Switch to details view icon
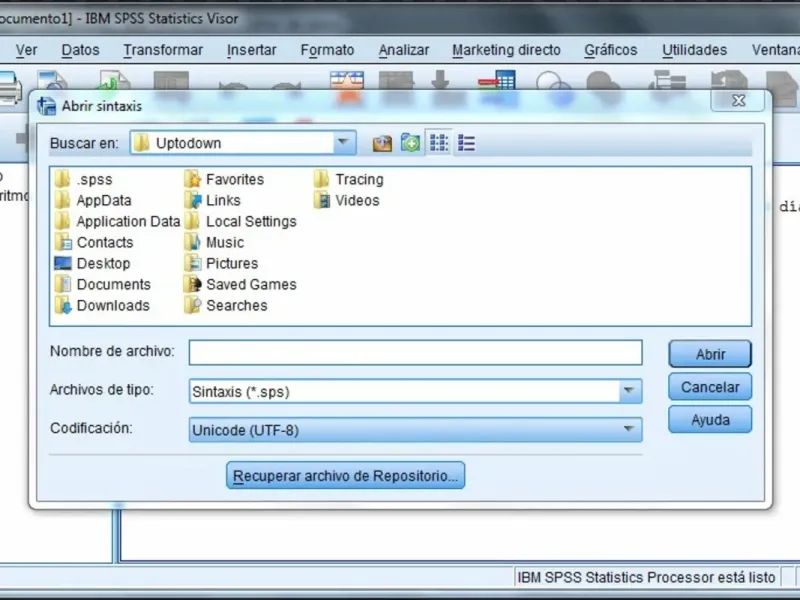 466,143
